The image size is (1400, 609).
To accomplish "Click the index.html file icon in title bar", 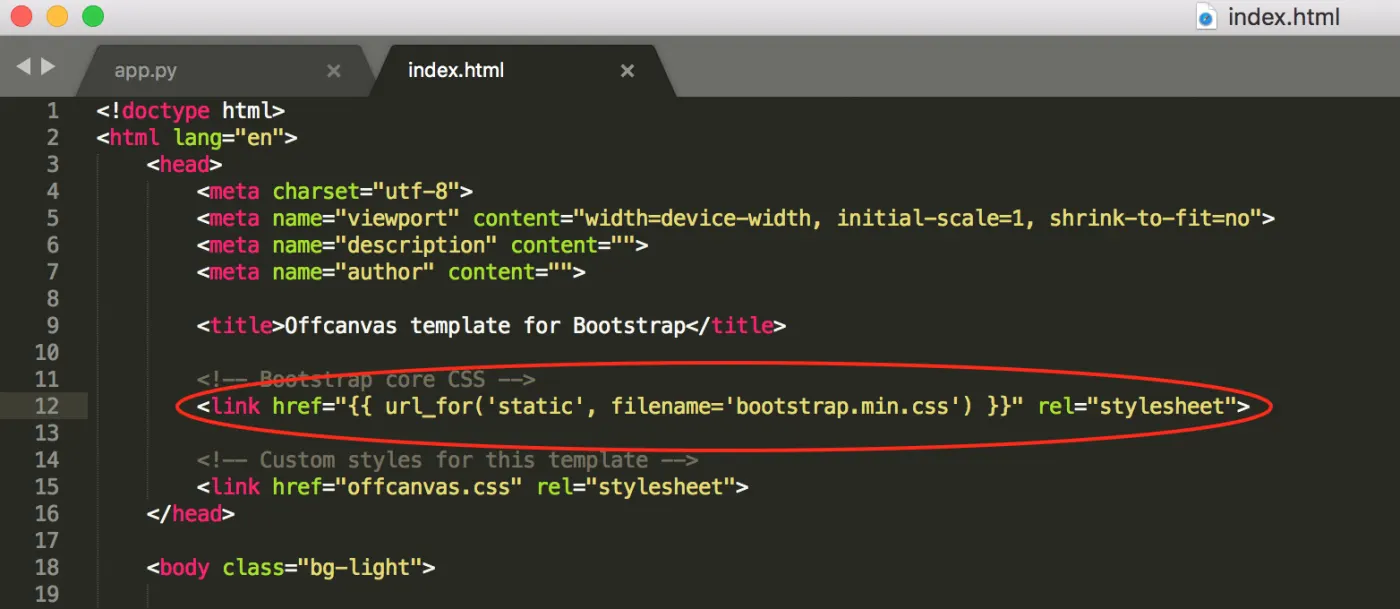I will (1207, 16).
